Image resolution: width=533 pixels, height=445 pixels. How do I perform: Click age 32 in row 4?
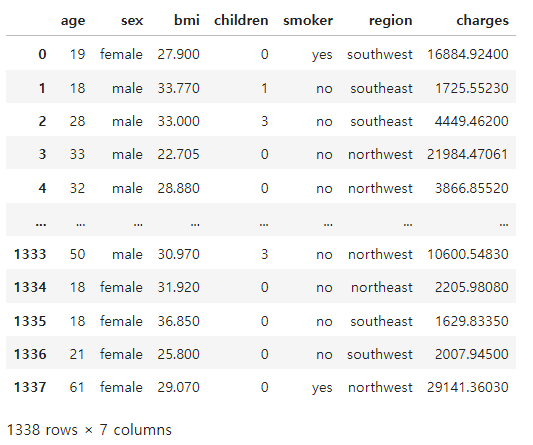coord(78,188)
